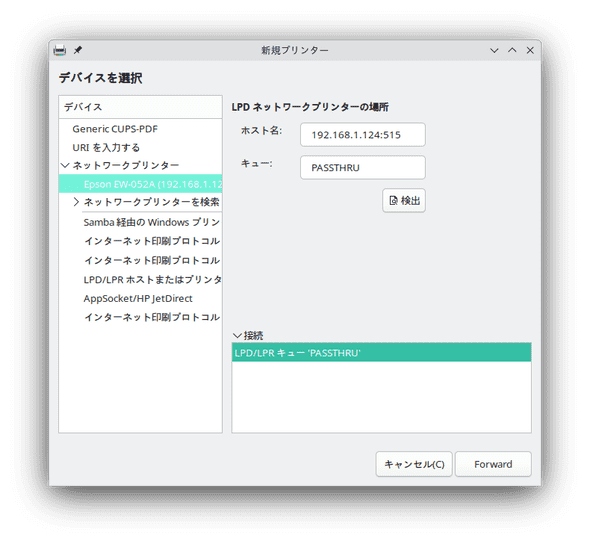Select LPD/LPR キュー 'PASSTHRU' connection

(x=382, y=353)
